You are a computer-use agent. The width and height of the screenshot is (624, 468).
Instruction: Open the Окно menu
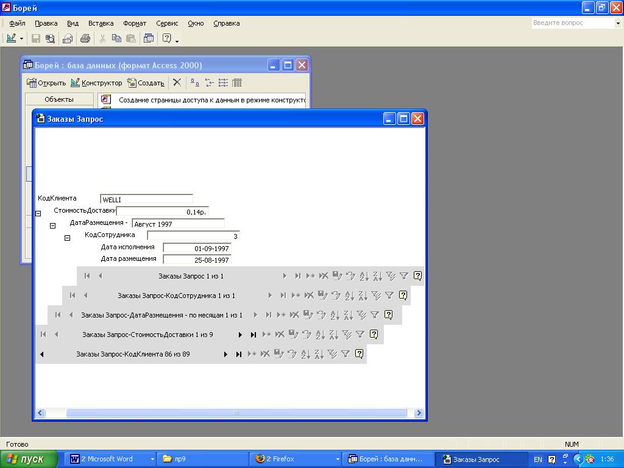(195, 23)
